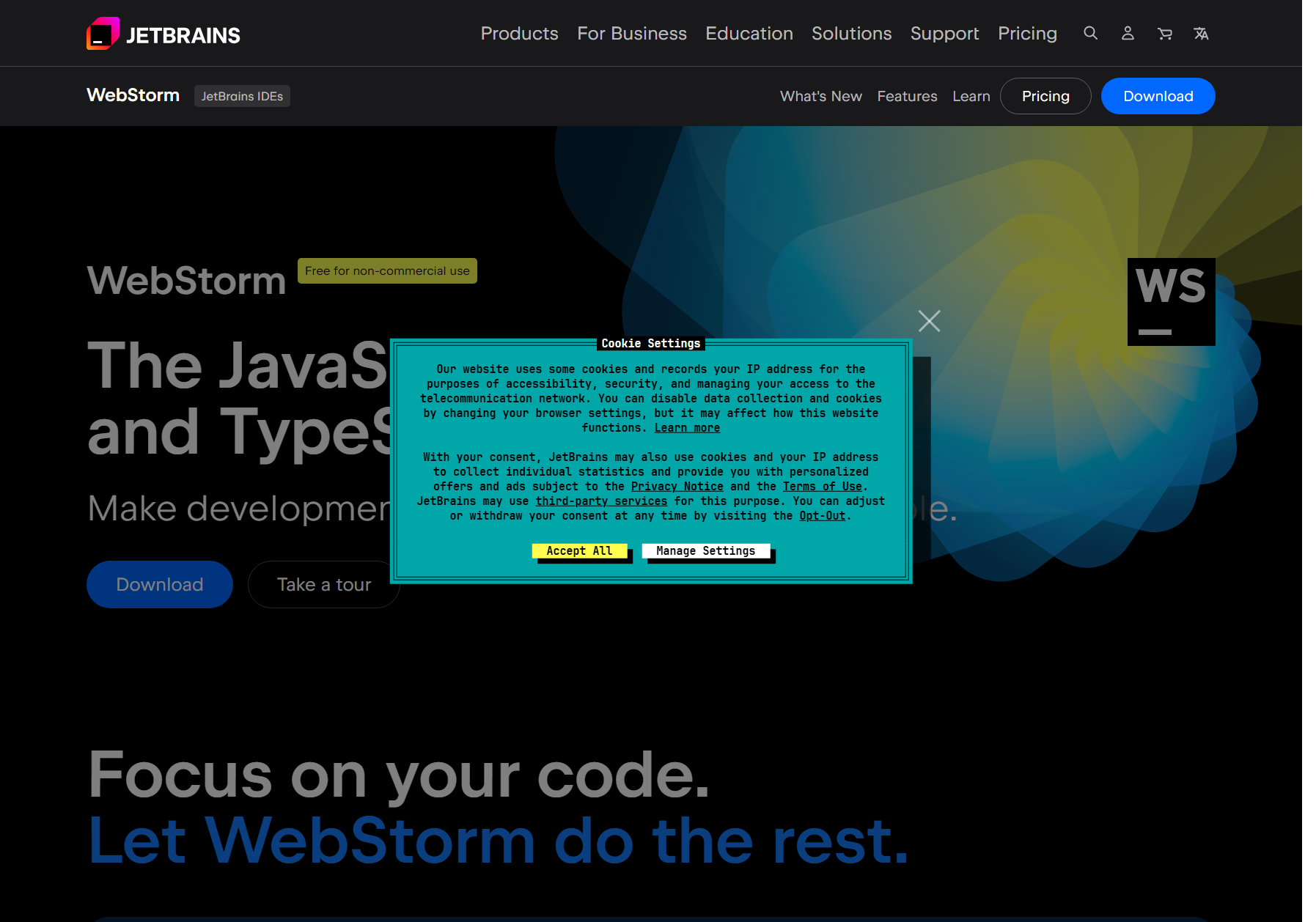Go to What's New page
This screenshot has height=922, width=1316.
click(x=821, y=96)
